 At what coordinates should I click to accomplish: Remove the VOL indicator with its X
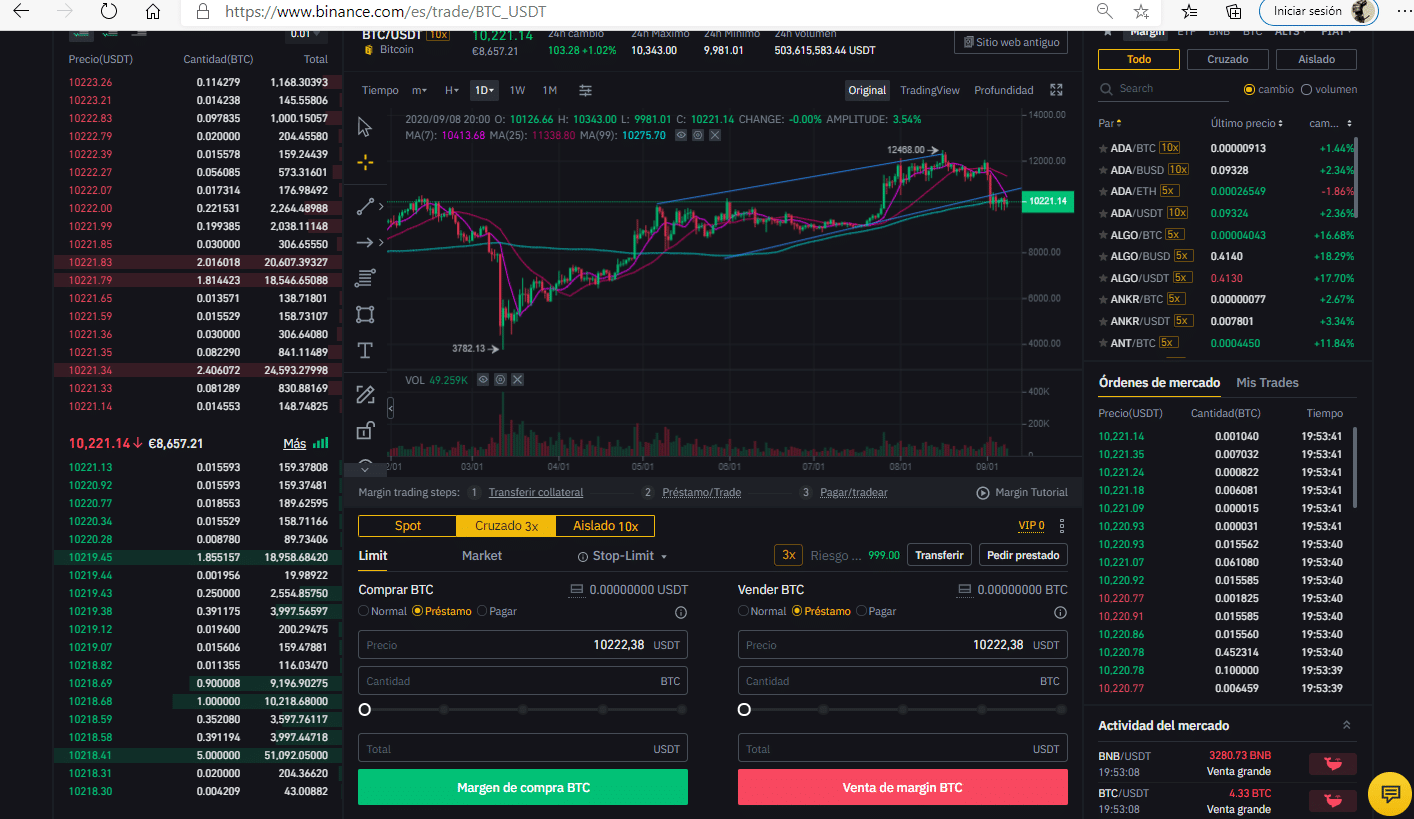(x=517, y=380)
